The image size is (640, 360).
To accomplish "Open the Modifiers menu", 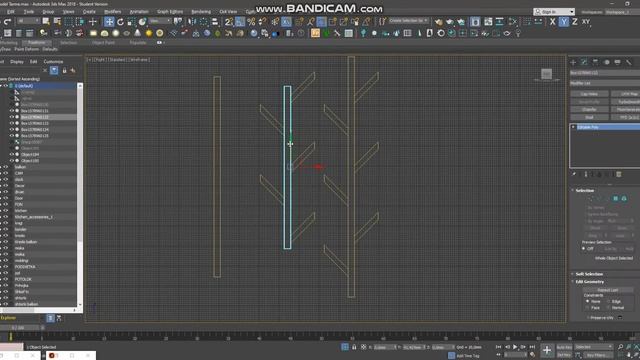I will [112, 12].
